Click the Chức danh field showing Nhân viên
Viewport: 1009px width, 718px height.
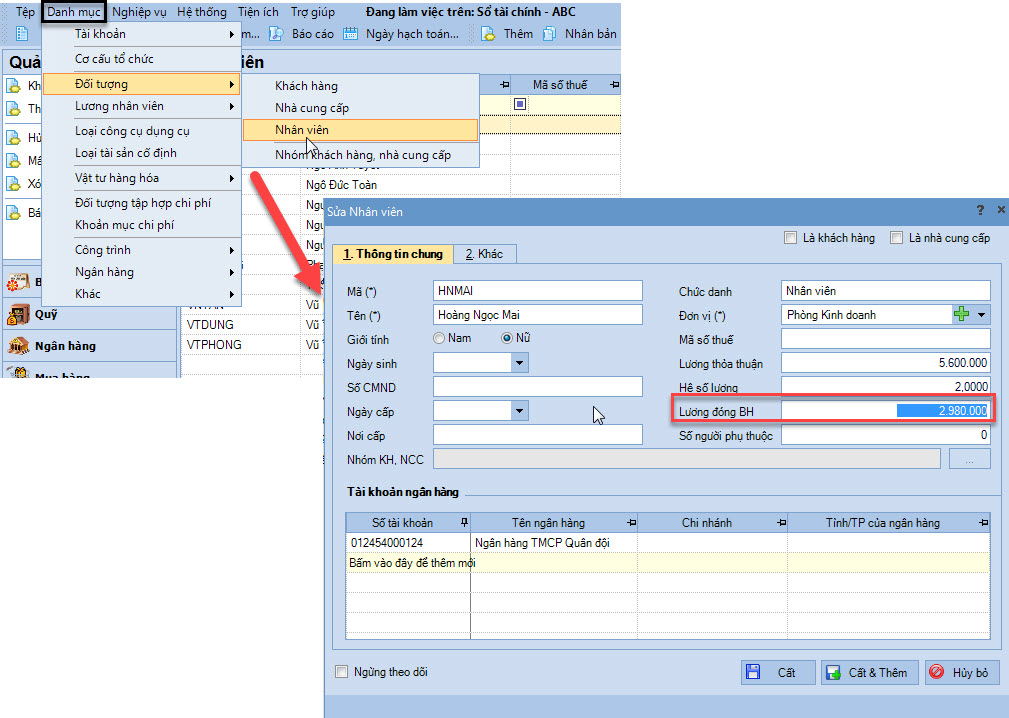pos(885,291)
